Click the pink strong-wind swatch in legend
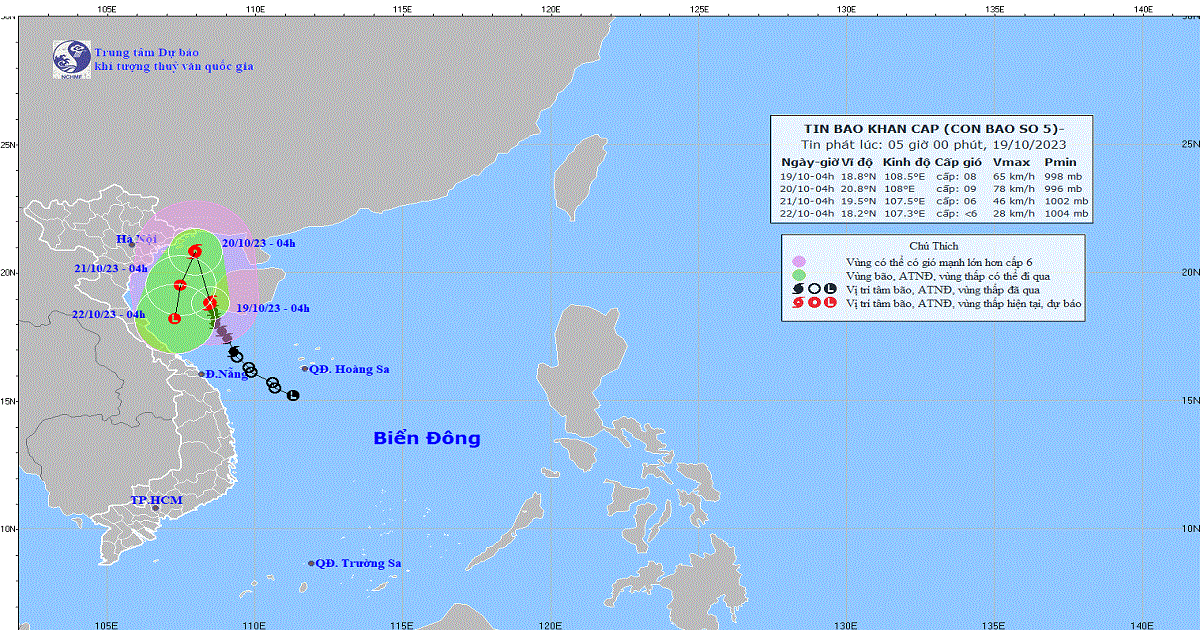The width and height of the screenshot is (1200, 630). click(x=799, y=261)
